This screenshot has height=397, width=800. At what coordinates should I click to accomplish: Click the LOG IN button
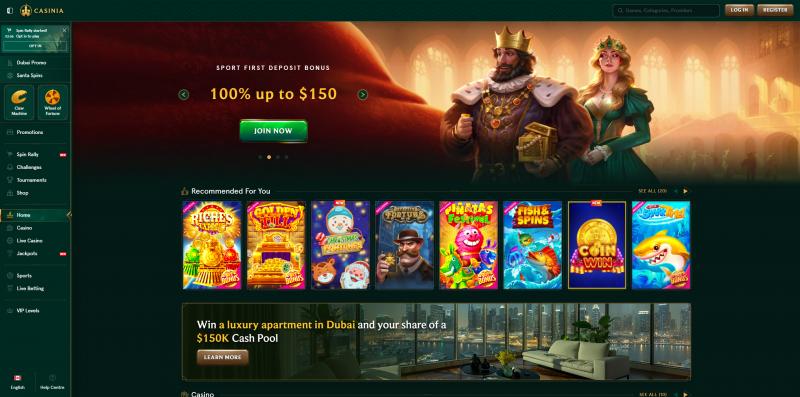point(739,10)
